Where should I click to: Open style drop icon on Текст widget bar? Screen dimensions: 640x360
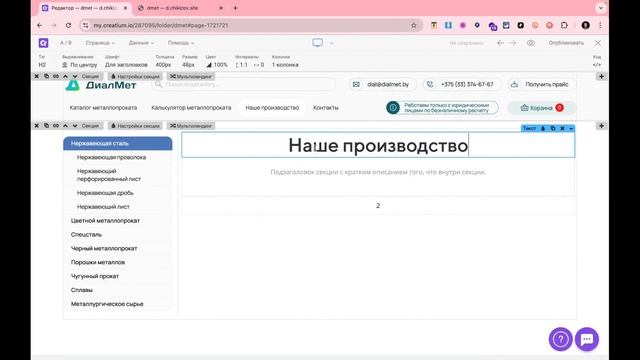point(543,128)
